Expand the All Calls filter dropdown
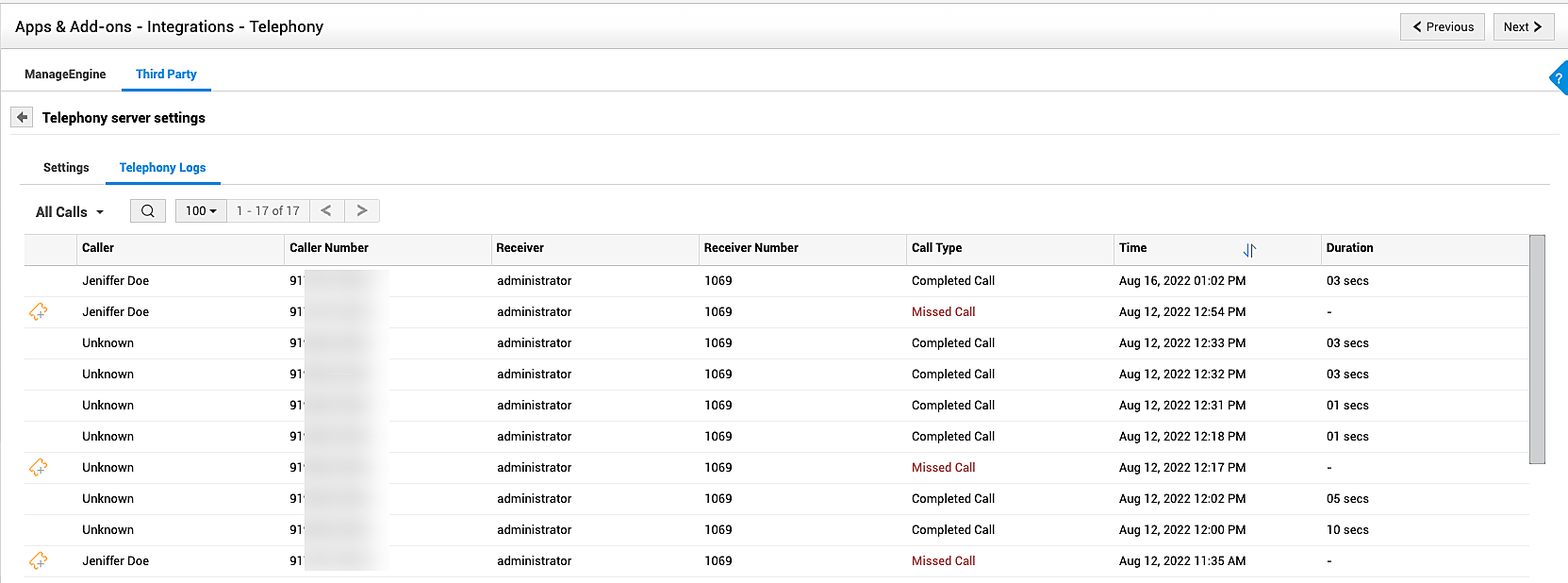1568x583 pixels. pyautogui.click(x=70, y=212)
